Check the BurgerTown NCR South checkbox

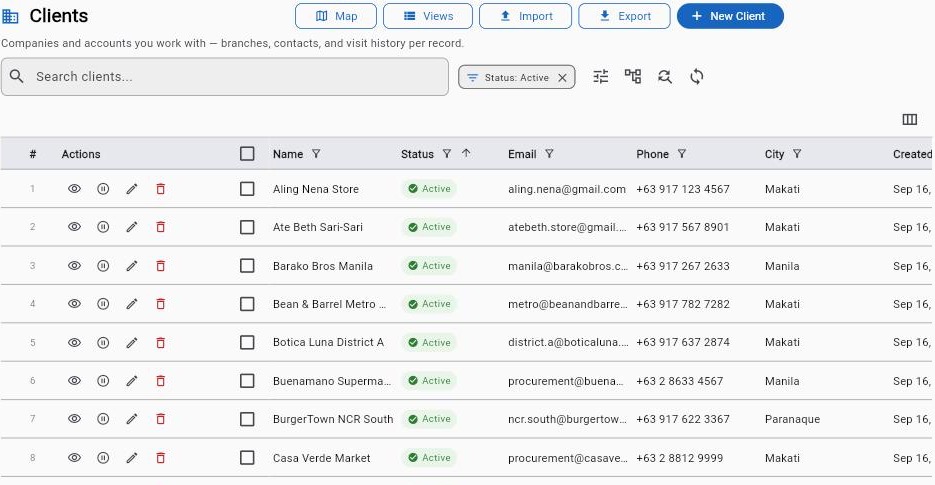pos(247,419)
